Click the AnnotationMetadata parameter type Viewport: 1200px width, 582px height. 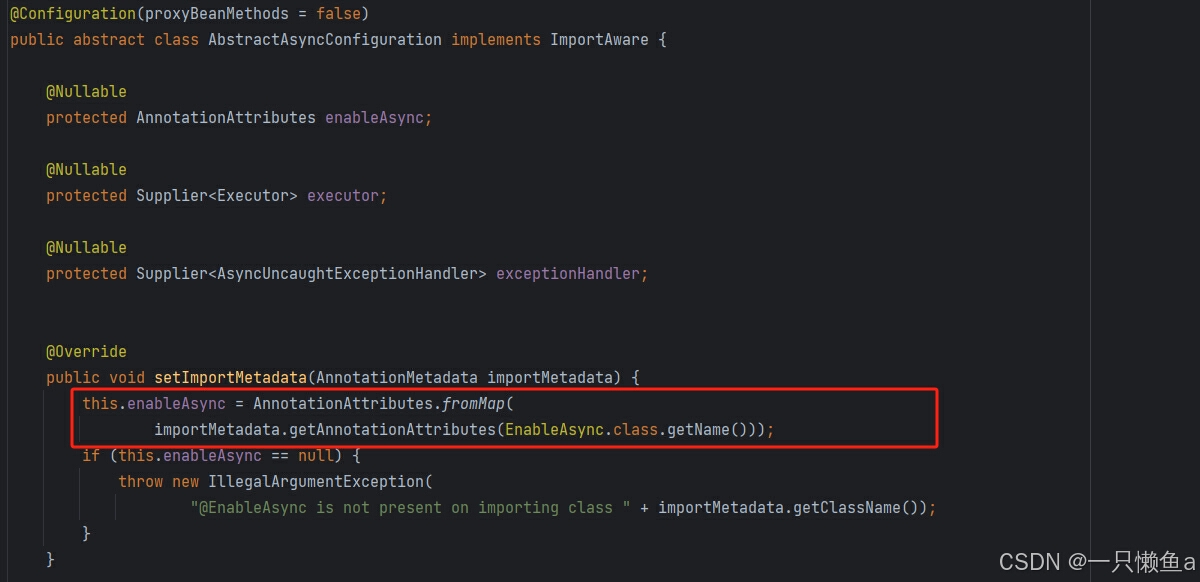coord(397,378)
